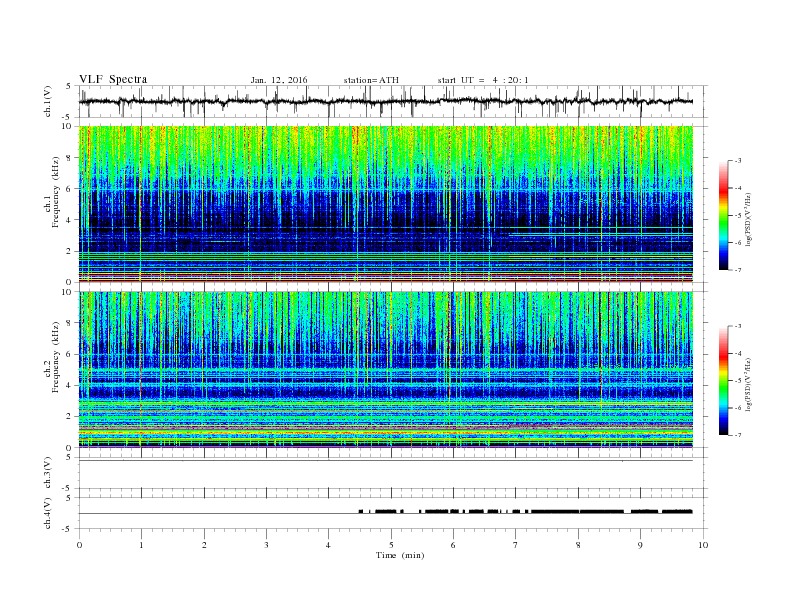This screenshot has width=792, height=612.
Task: Click the ch.1 voltage waveform trace
Action: pyautogui.click(x=386, y=101)
